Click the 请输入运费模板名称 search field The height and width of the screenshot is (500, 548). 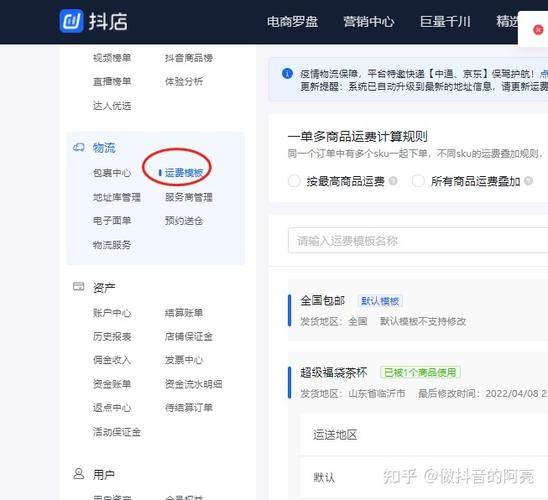click(418, 240)
